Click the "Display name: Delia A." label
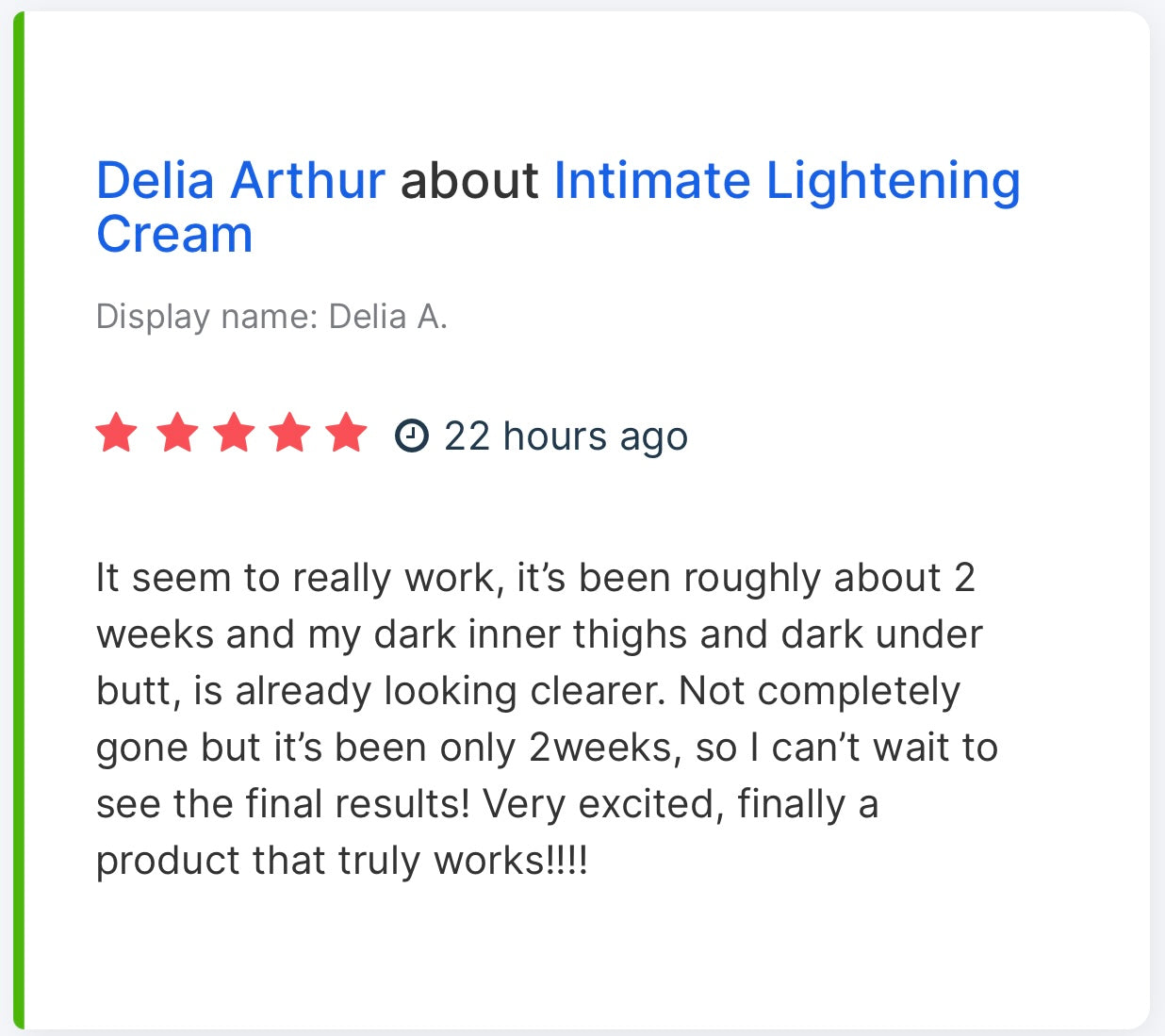Image resolution: width=1165 pixels, height=1036 pixels. tap(271, 317)
